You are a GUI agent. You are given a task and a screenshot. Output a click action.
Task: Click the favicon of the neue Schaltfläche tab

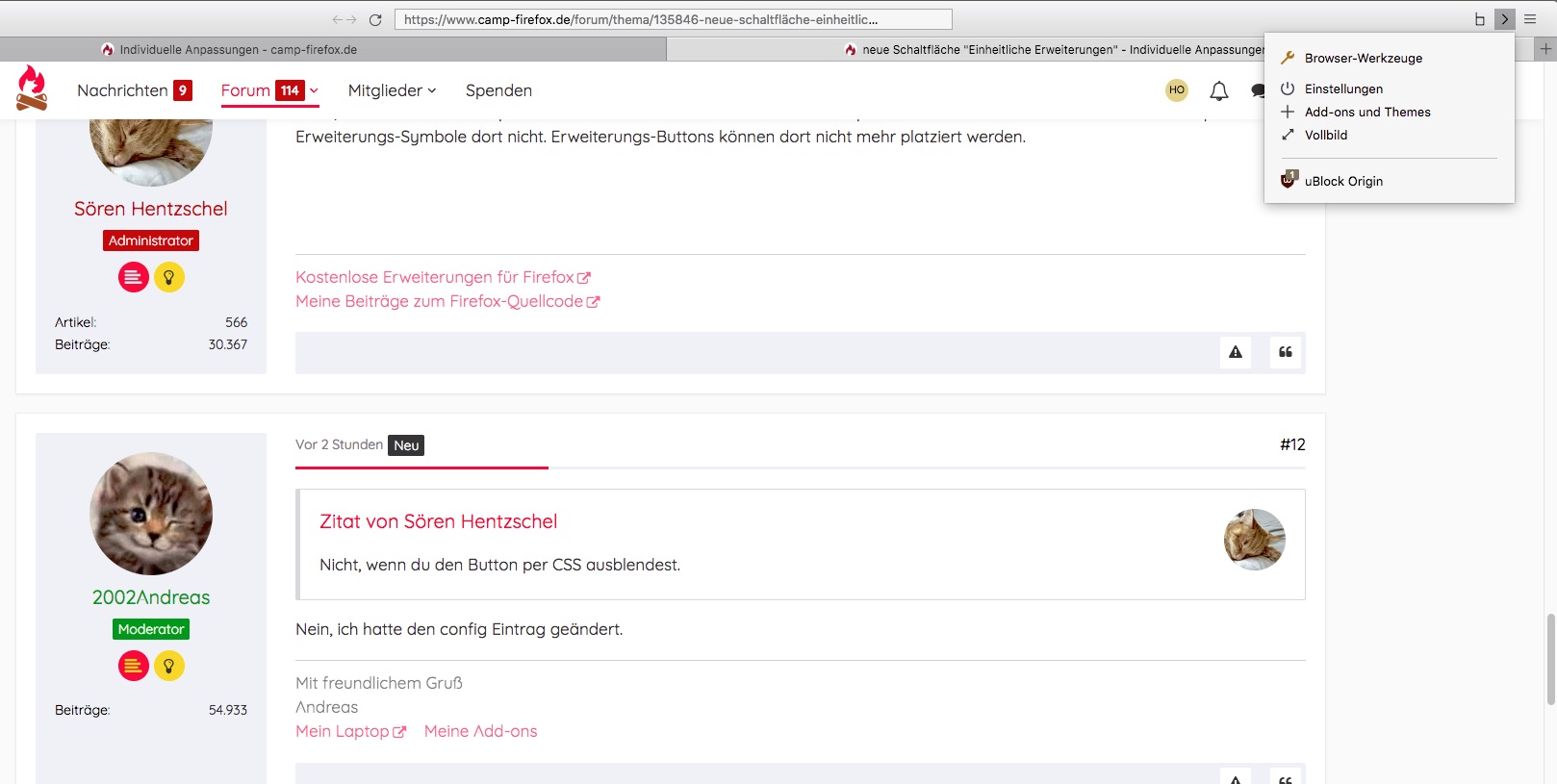click(x=851, y=49)
